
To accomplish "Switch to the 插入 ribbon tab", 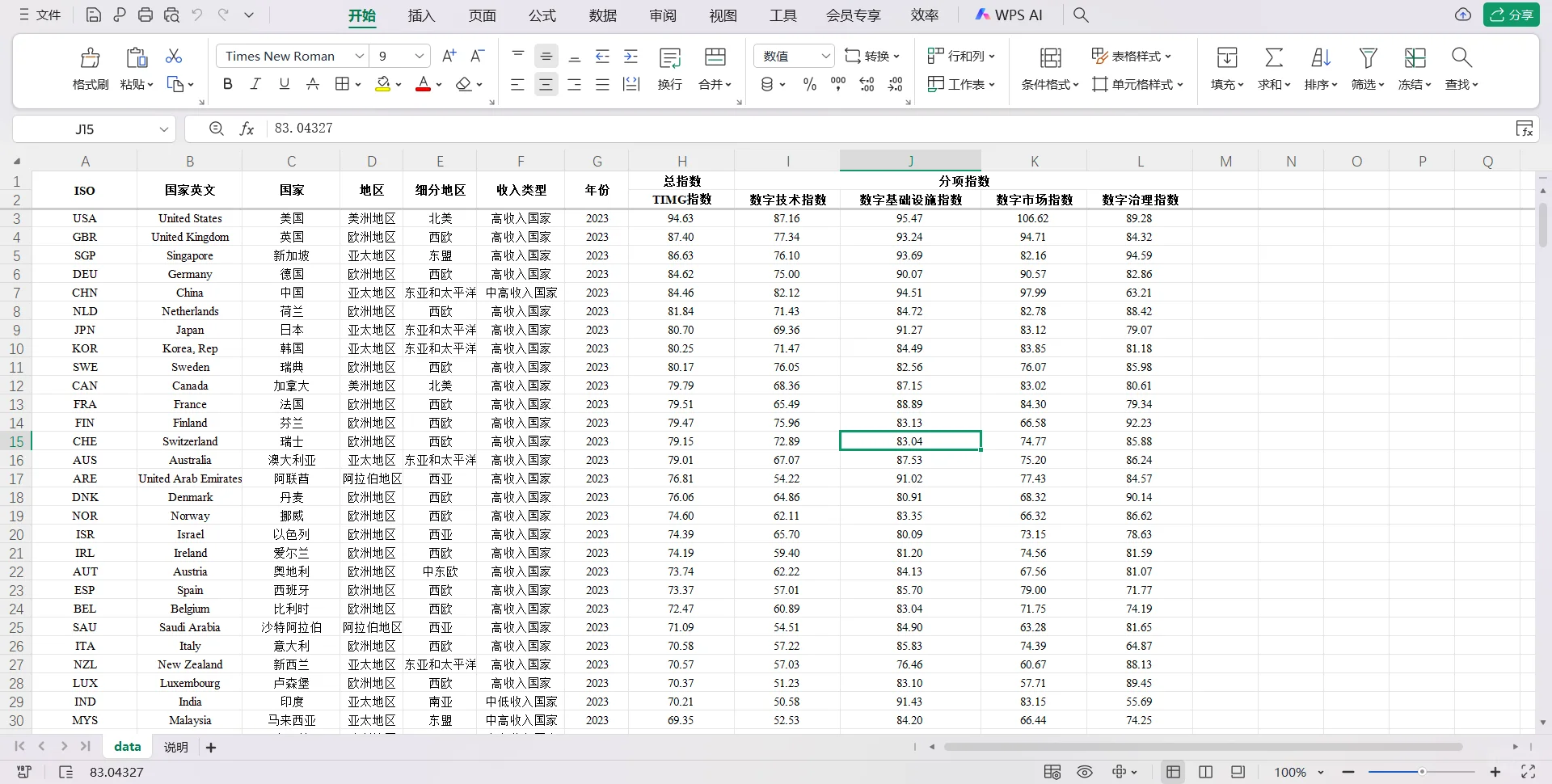I will (x=421, y=15).
